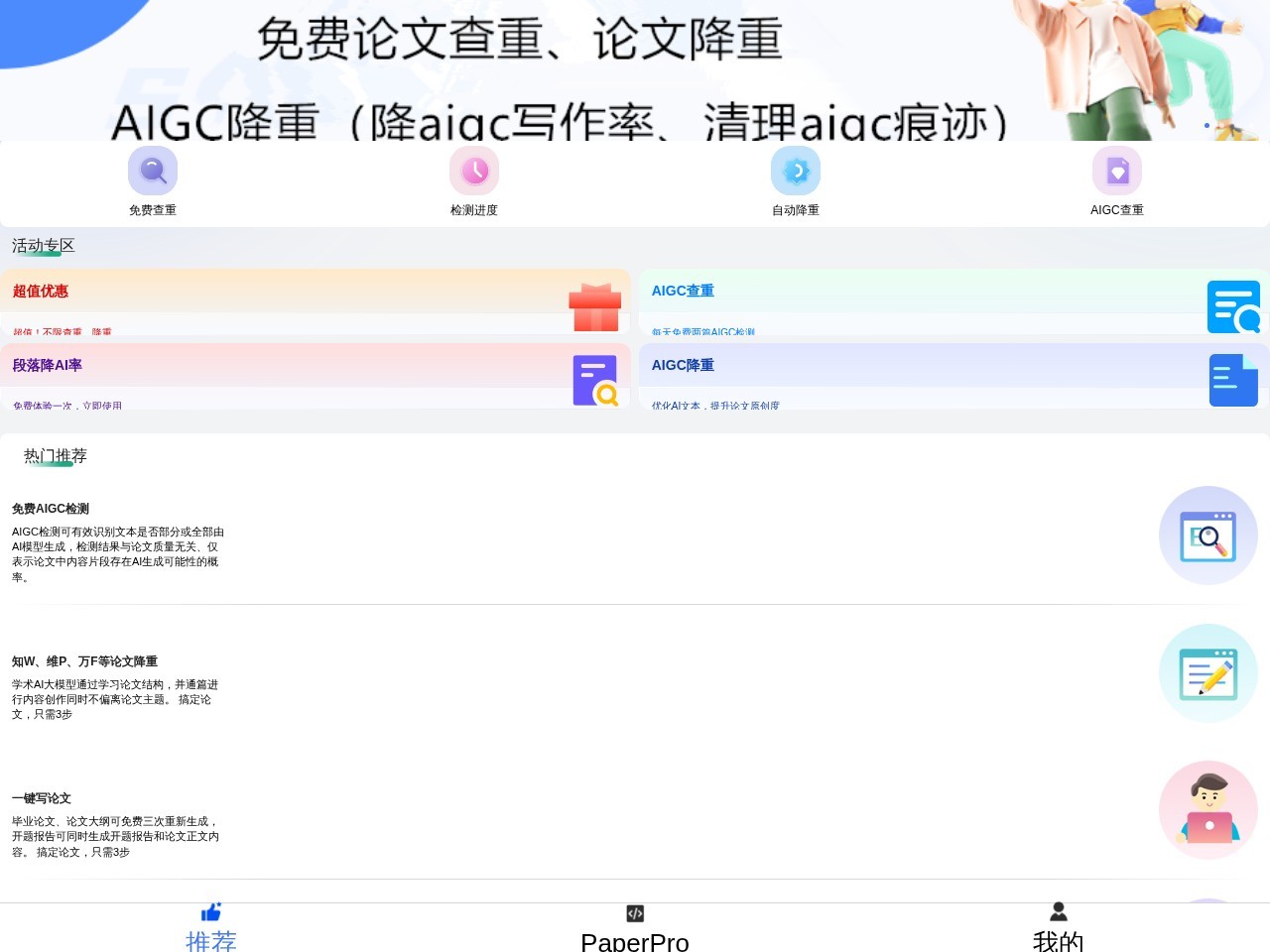This screenshot has width=1270, height=952.
Task: Click the 免费论文查重 banner headline
Action: [521, 40]
